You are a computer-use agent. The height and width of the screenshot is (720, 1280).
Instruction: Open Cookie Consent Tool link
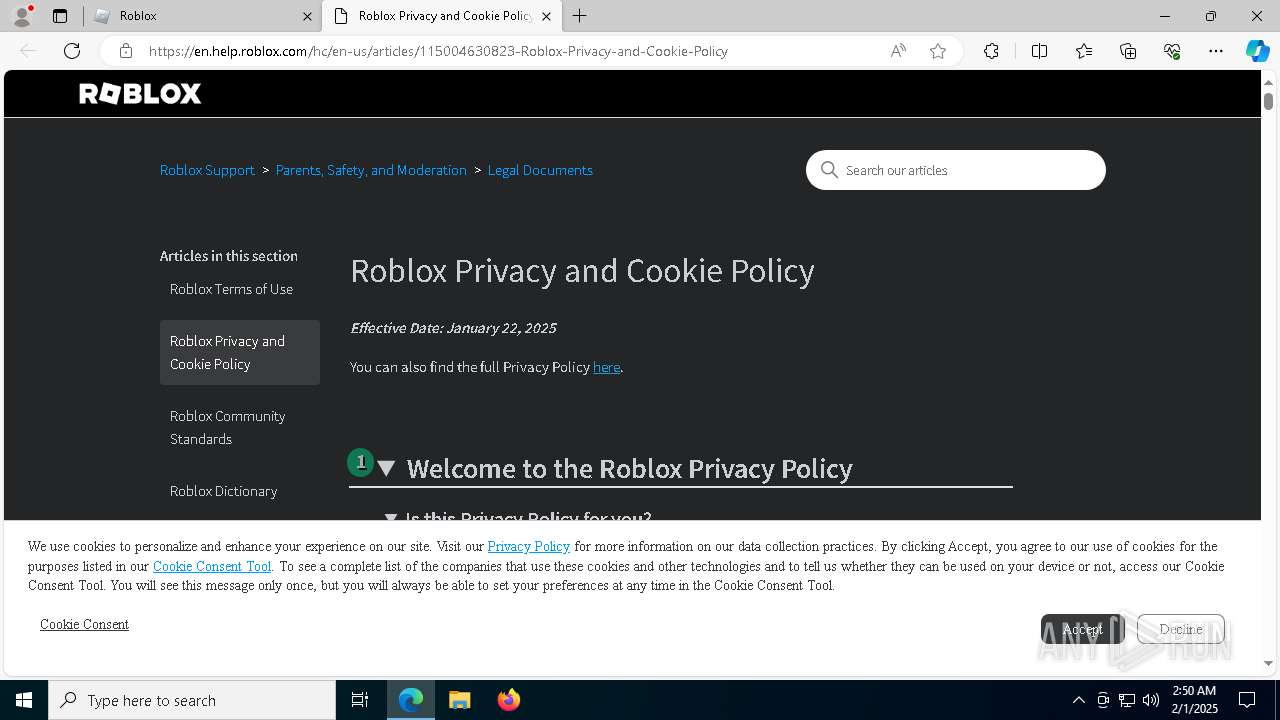tap(212, 566)
